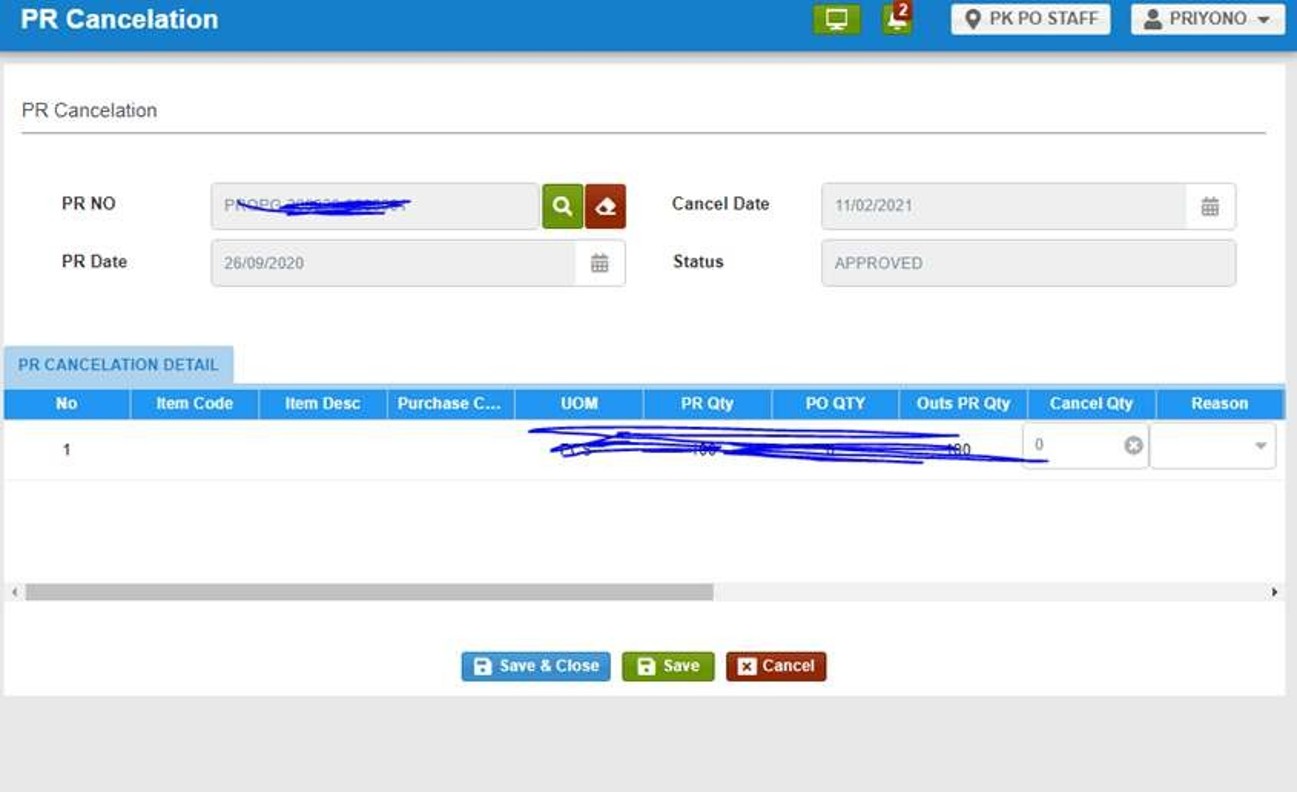Click the PK PO STAFF location button

[1031, 19]
